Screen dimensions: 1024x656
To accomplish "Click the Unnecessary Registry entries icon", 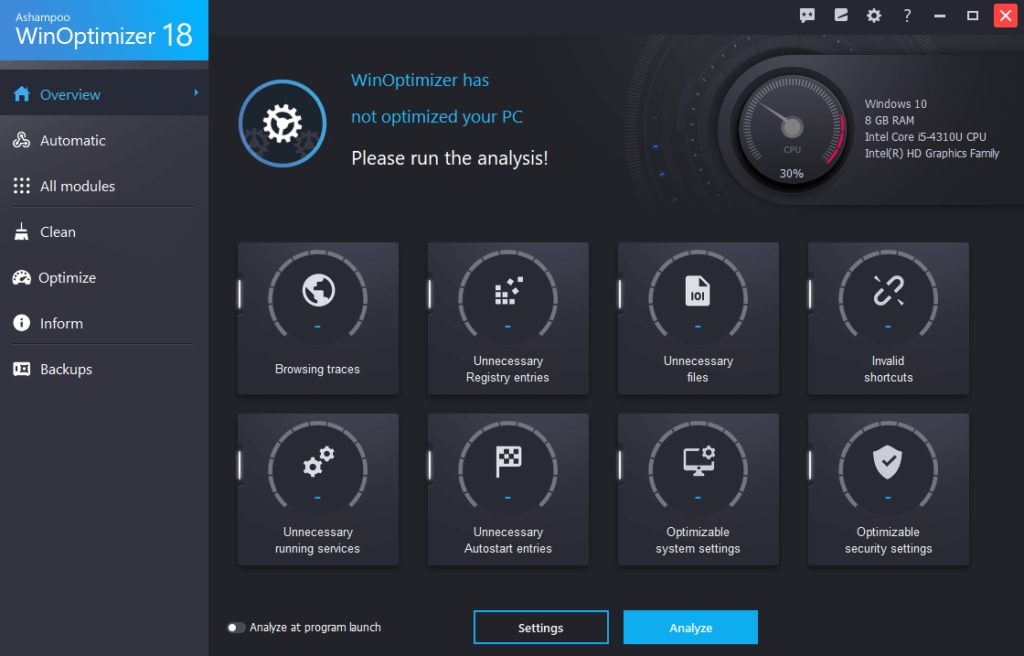I will 509,291.
